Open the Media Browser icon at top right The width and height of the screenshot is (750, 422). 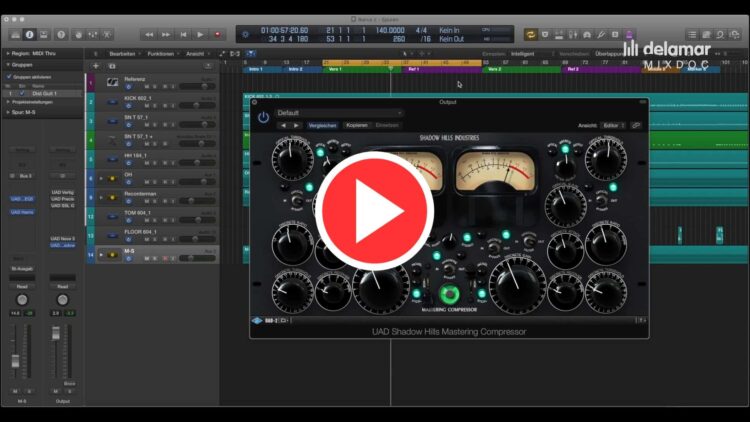[x=735, y=35]
